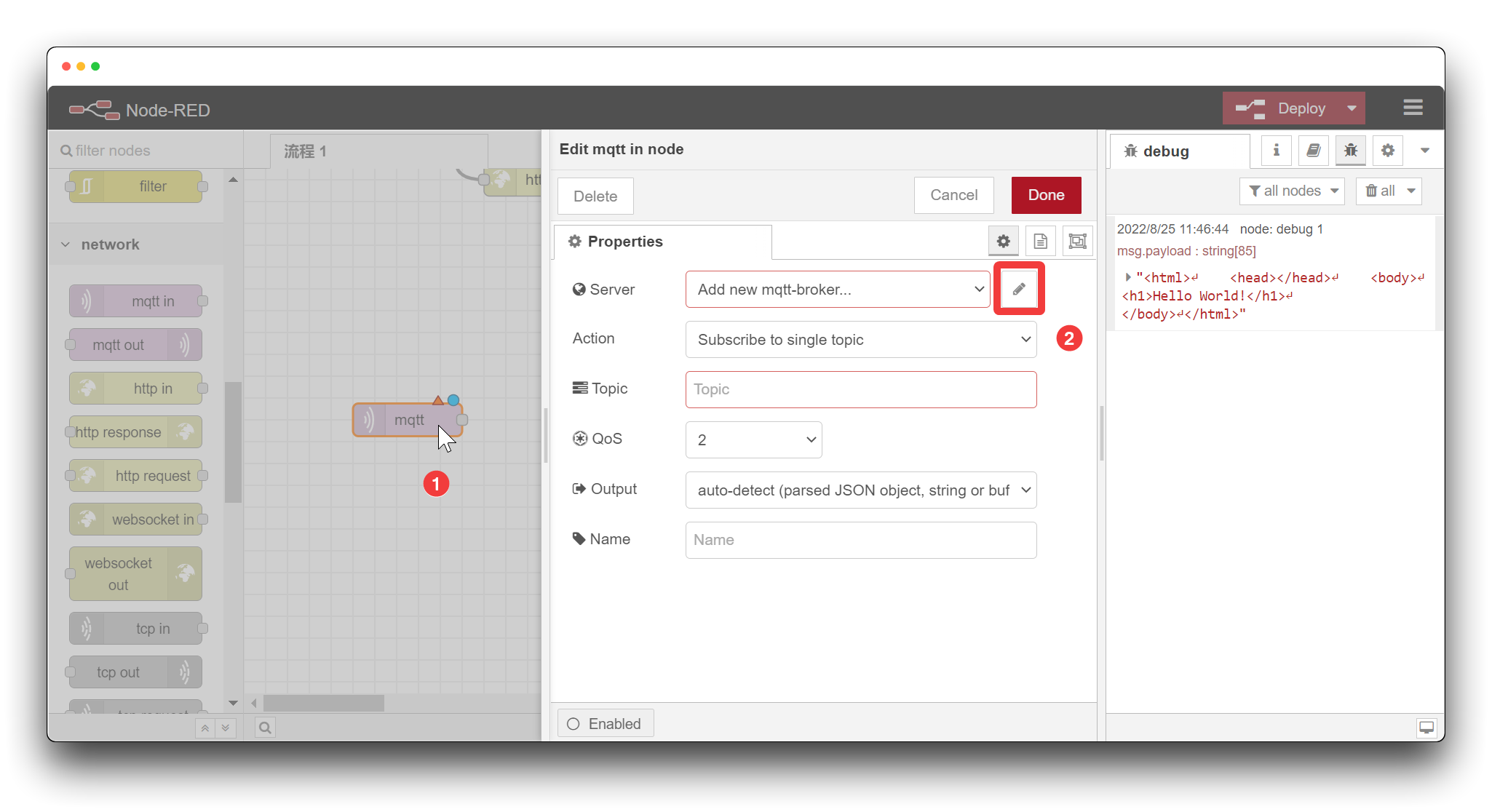
Task: Open debug window in new window icon
Action: [x=1426, y=728]
